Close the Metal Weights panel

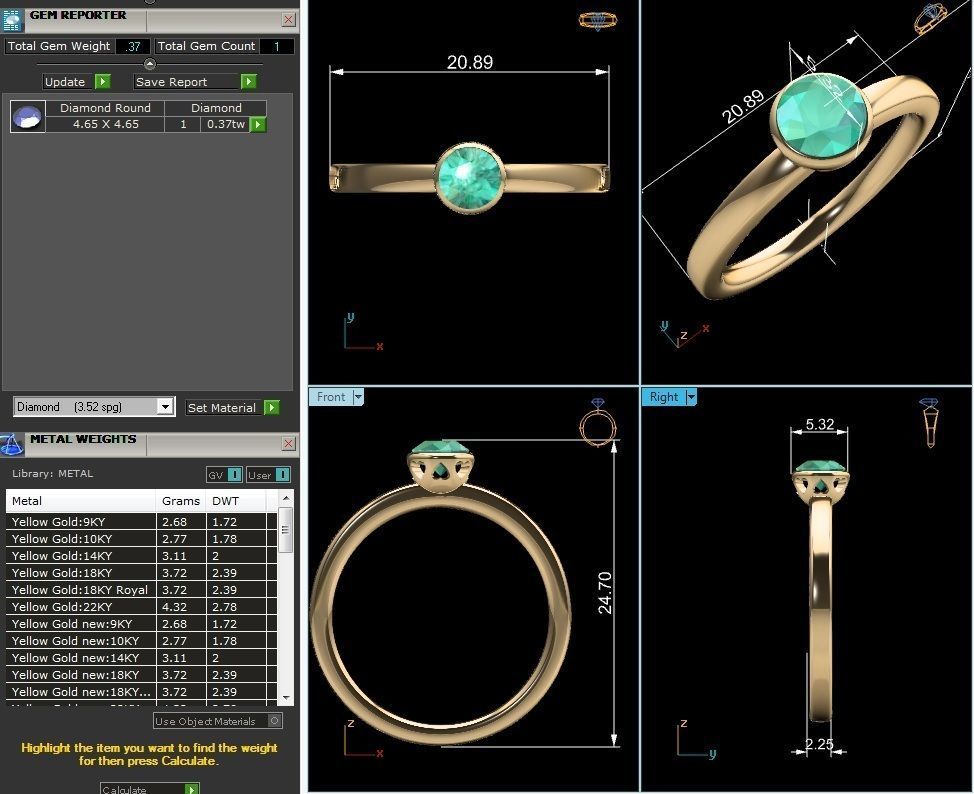point(289,443)
